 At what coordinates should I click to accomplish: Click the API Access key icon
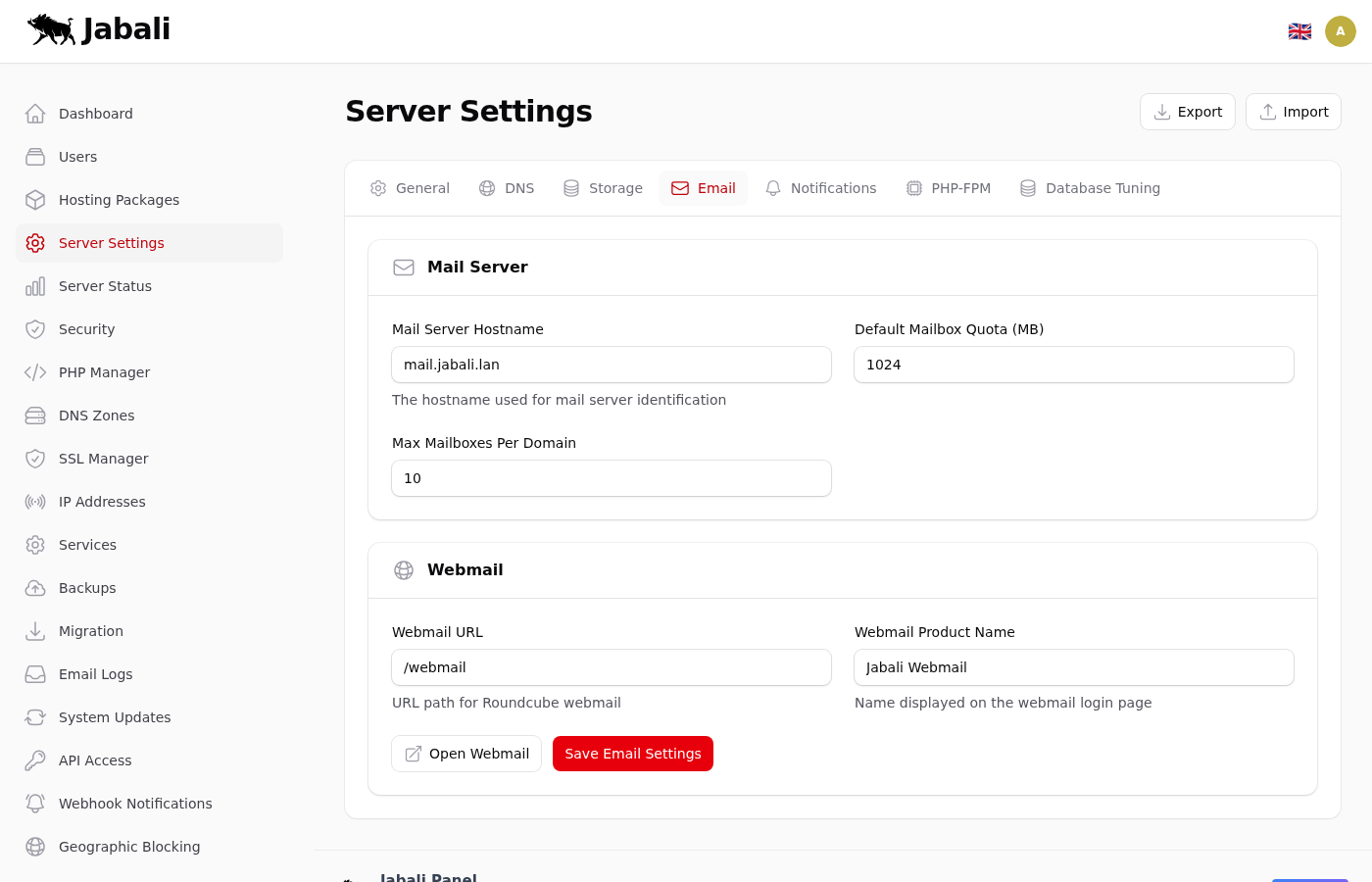coord(35,760)
